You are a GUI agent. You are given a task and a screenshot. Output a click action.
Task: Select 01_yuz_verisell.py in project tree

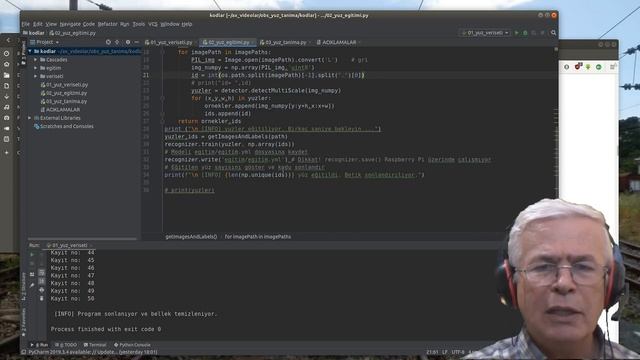pos(64,85)
